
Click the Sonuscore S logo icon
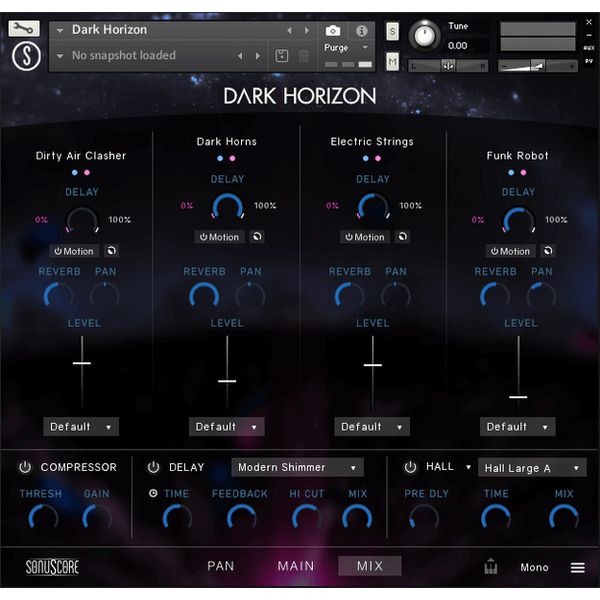click(x=26, y=56)
